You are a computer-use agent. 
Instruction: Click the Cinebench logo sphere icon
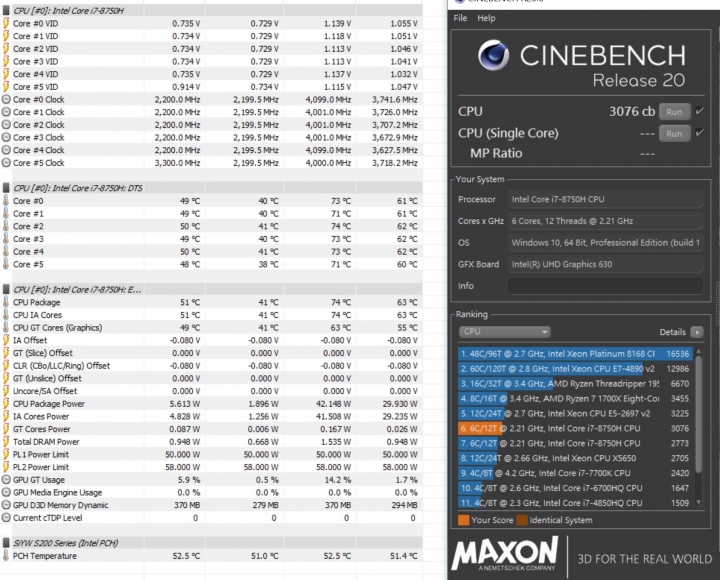click(493, 55)
